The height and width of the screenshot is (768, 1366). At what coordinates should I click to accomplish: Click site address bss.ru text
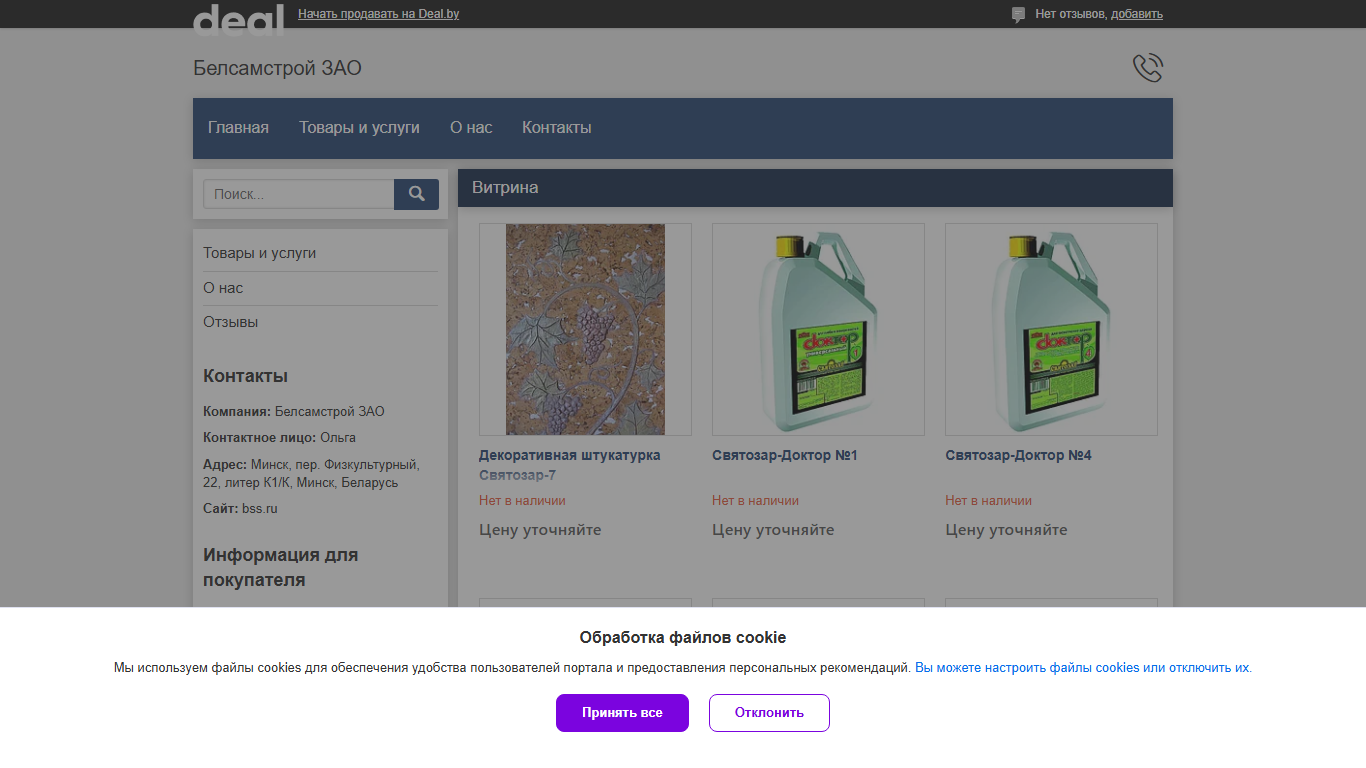259,509
